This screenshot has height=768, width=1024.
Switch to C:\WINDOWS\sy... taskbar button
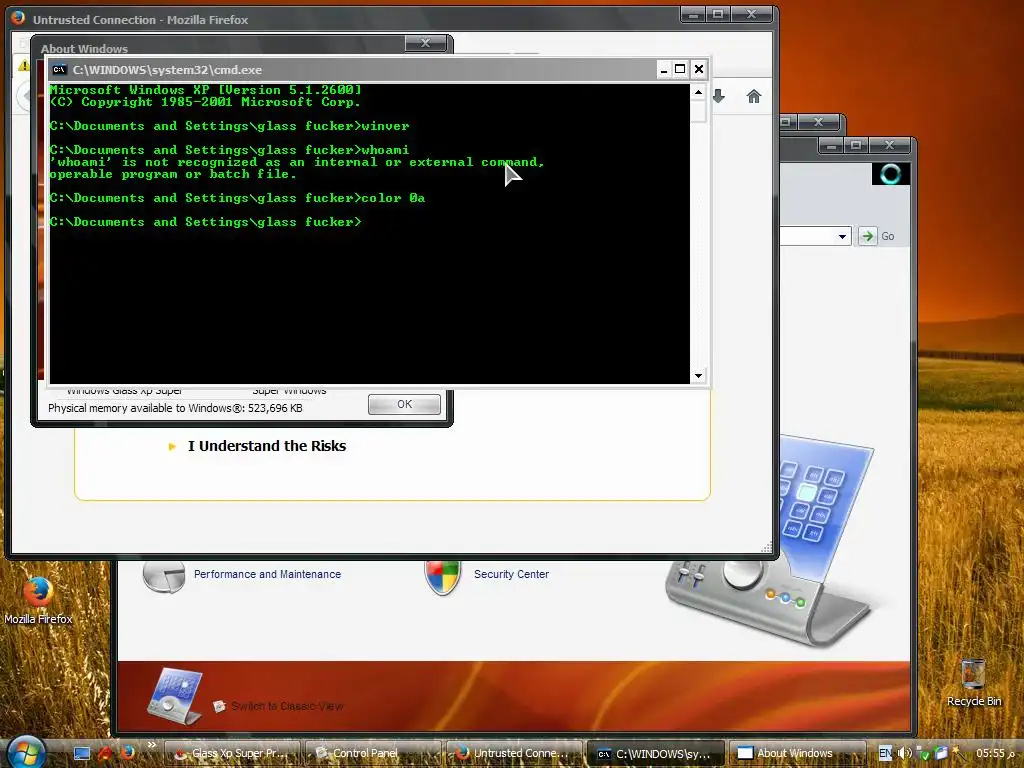[656, 753]
